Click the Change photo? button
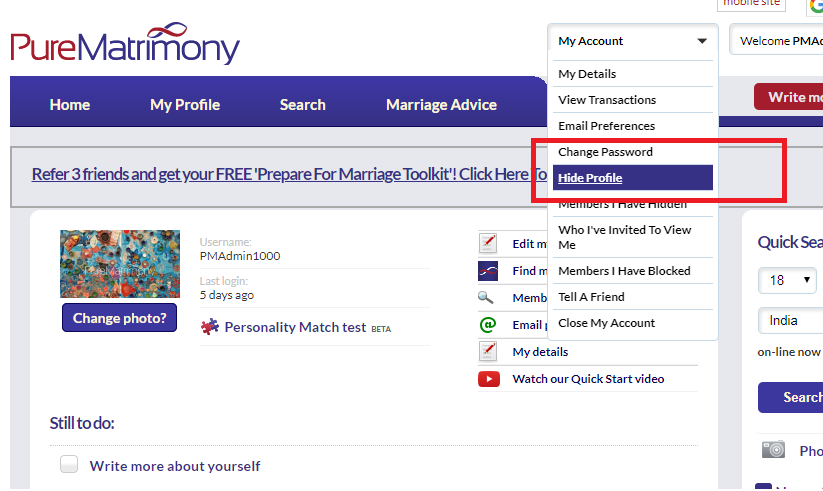823x491 pixels. coord(120,318)
